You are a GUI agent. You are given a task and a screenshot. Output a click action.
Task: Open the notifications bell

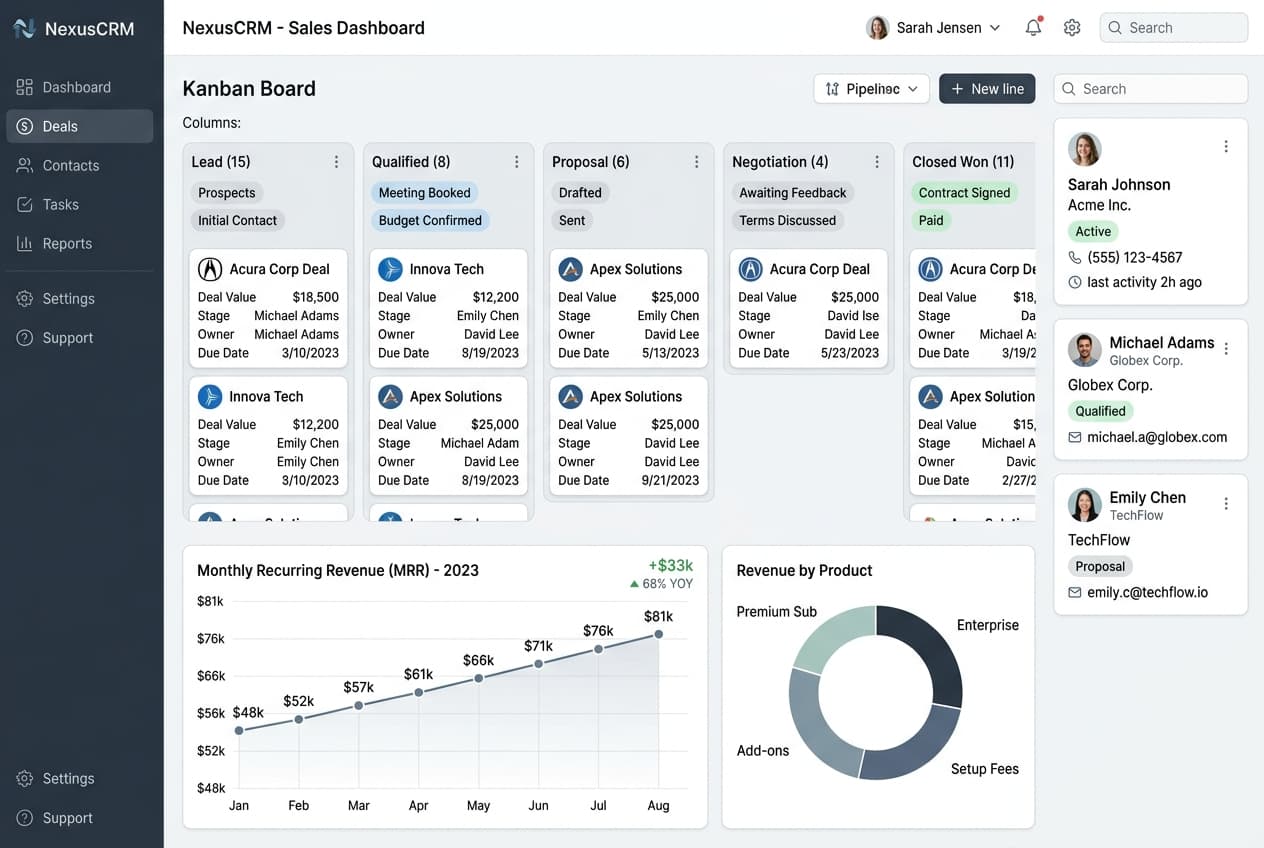tap(1033, 28)
